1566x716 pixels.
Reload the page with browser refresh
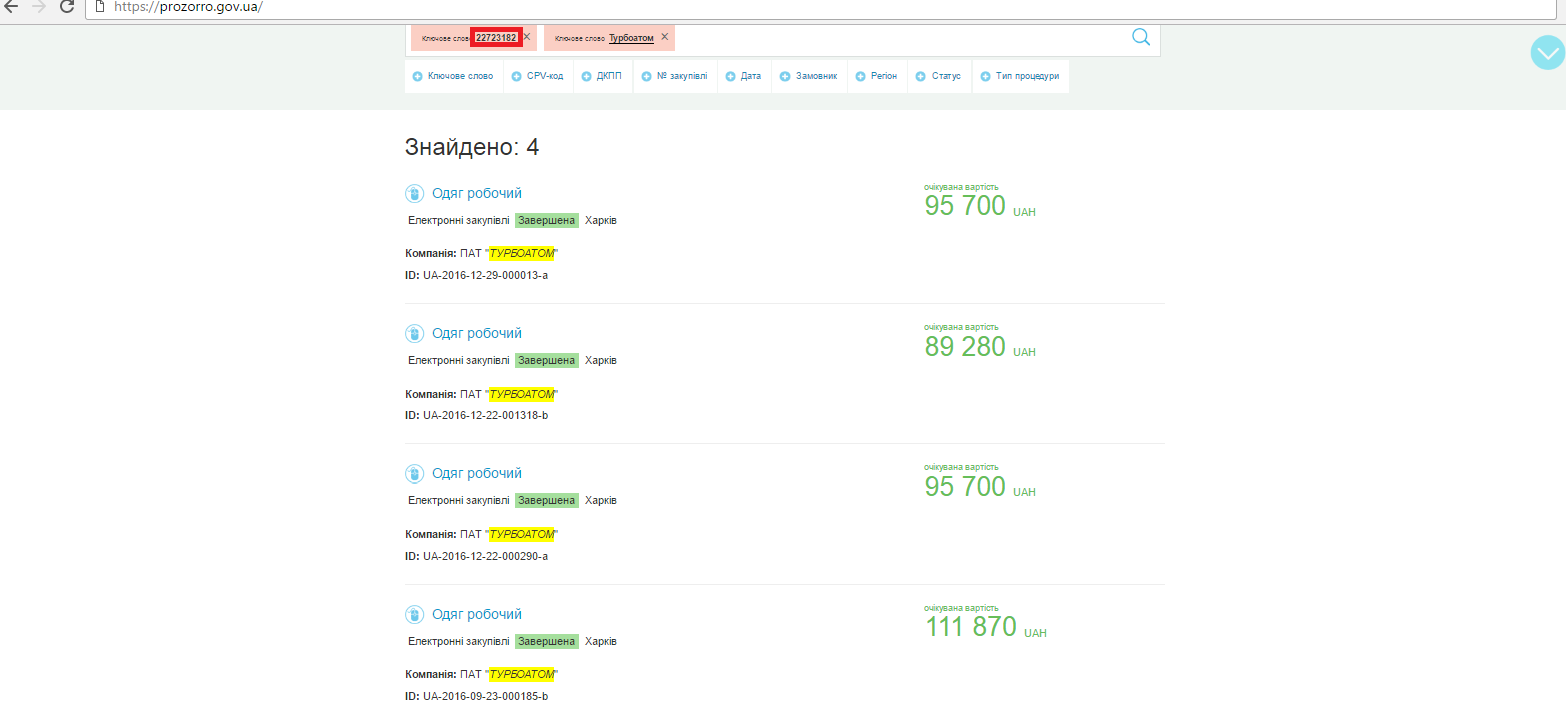point(67,7)
